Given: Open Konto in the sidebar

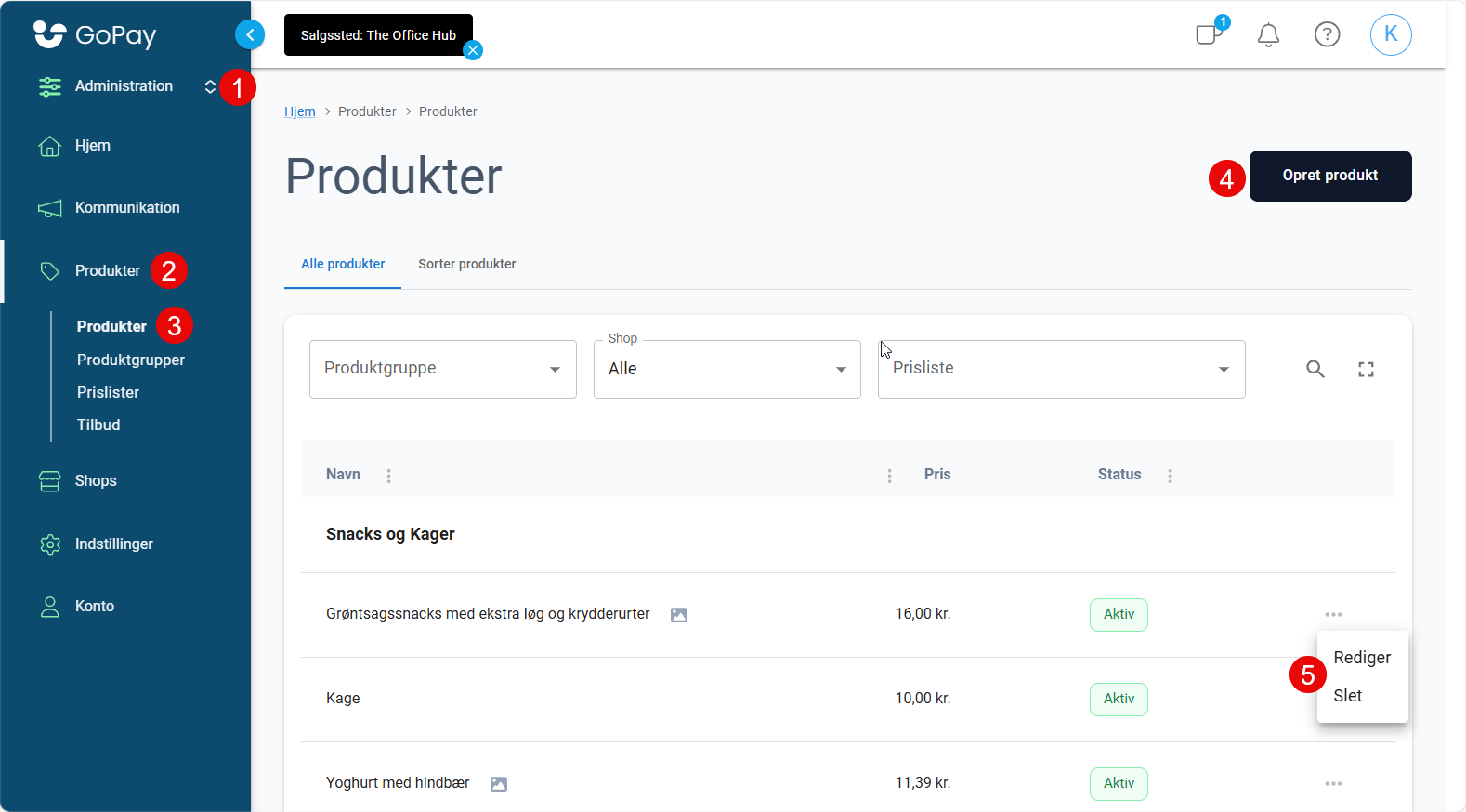Looking at the screenshot, I should 95,606.
